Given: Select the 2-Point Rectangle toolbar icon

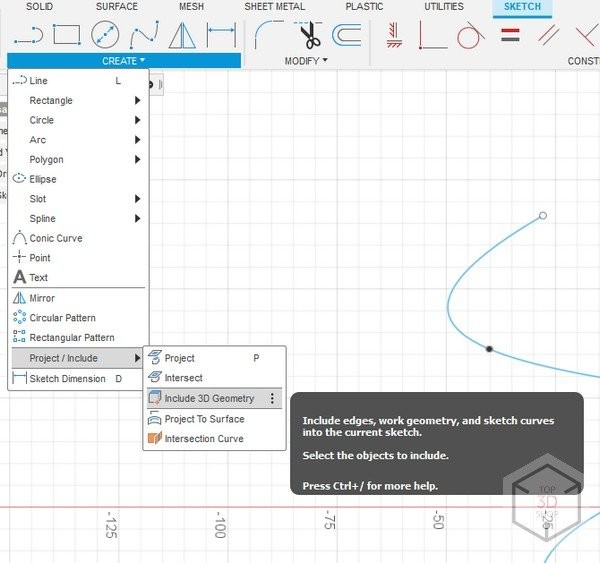Looking at the screenshot, I should pyautogui.click(x=66, y=36).
